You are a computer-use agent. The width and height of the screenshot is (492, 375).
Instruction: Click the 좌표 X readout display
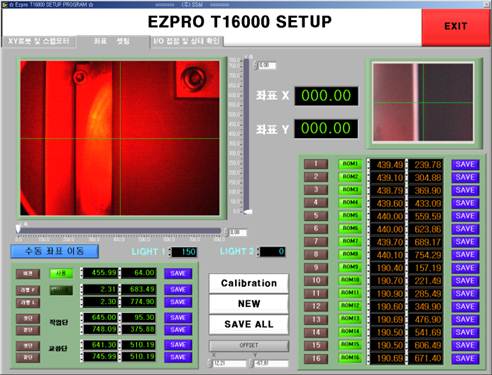click(326, 96)
